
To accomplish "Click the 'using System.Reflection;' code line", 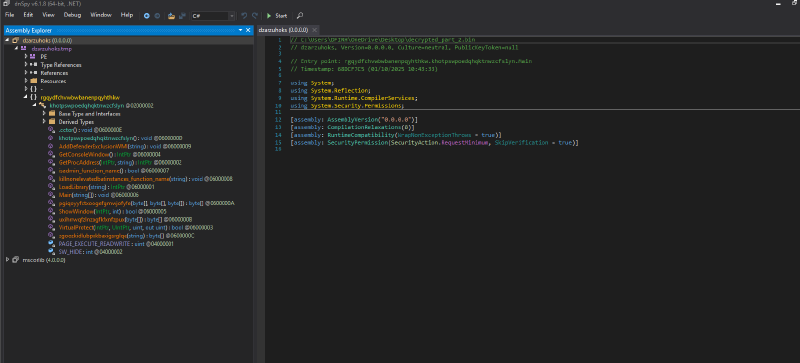I will pyautogui.click(x=331, y=90).
